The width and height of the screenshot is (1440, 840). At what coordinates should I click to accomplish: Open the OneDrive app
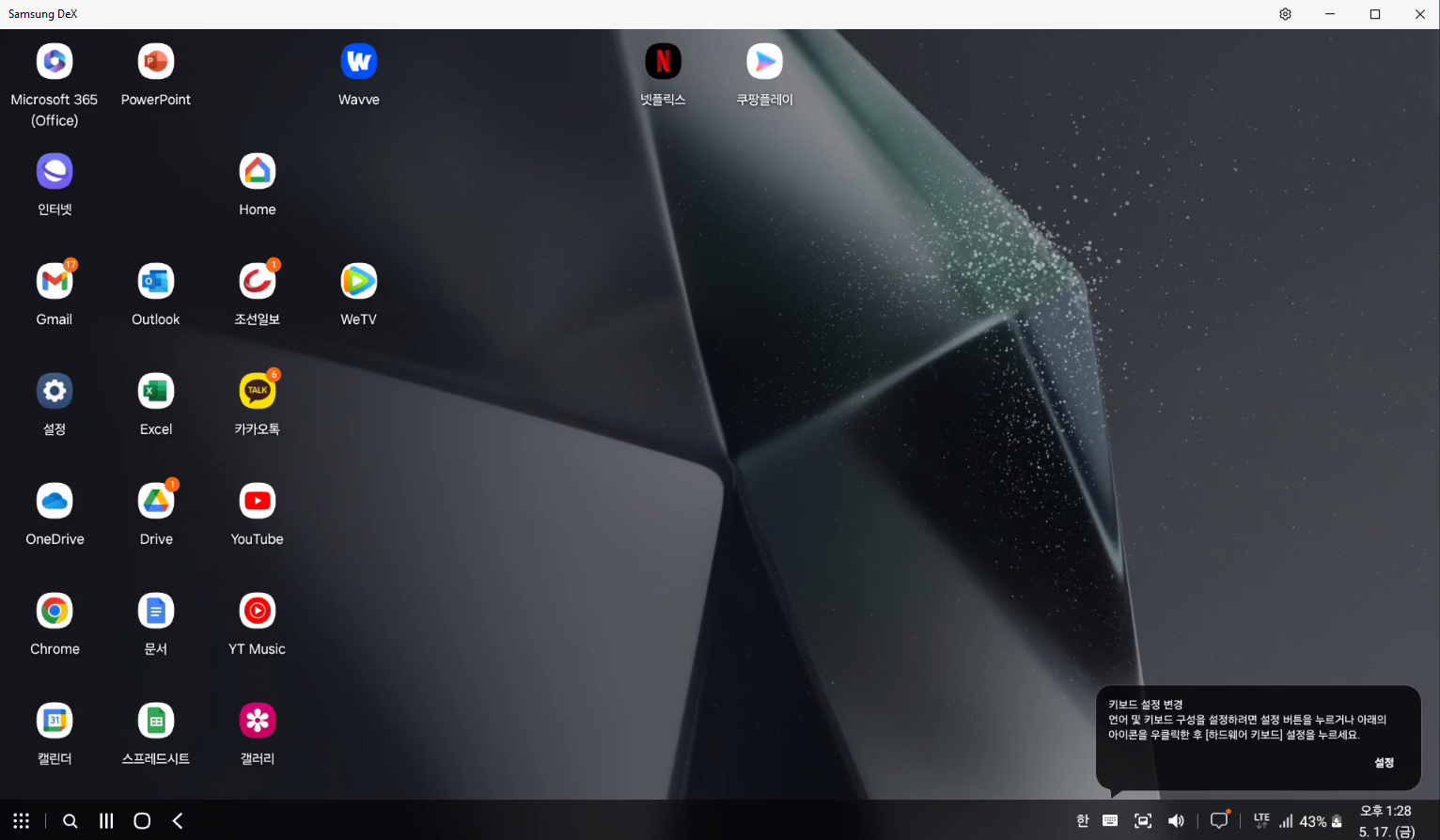[55, 502]
